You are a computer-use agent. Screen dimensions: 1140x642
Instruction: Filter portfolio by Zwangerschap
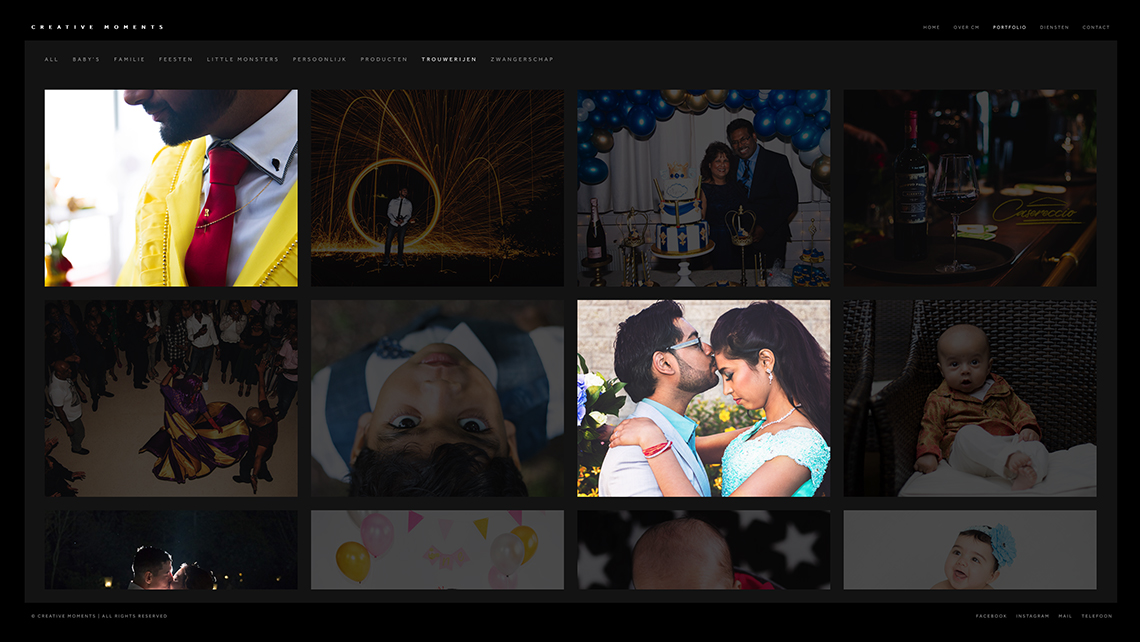tap(522, 59)
